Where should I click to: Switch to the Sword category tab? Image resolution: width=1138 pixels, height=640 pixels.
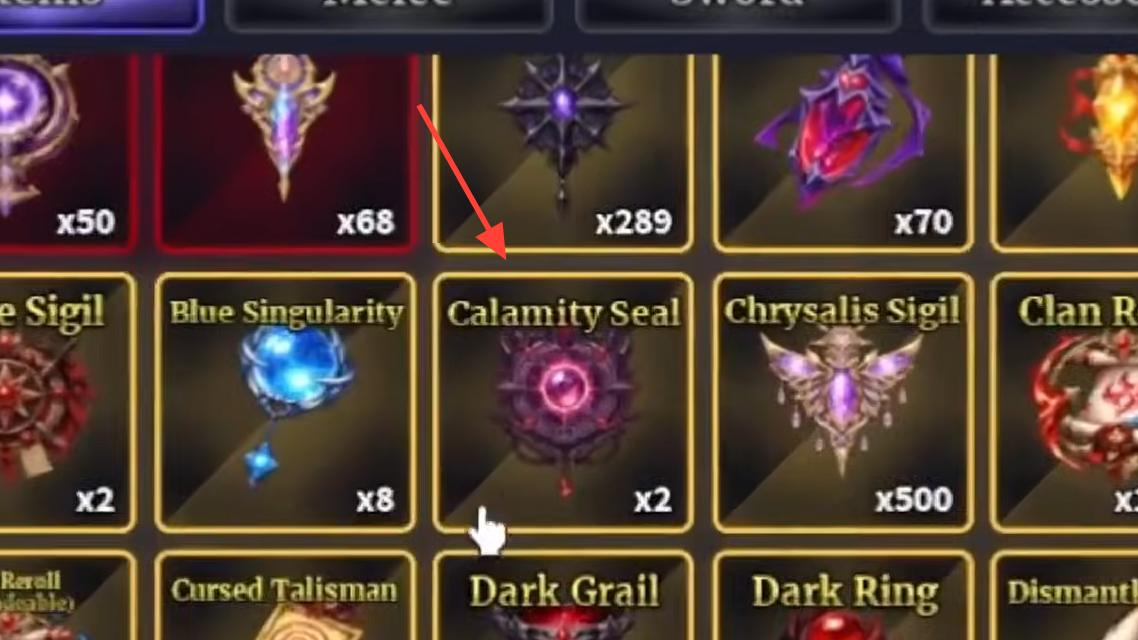737,15
